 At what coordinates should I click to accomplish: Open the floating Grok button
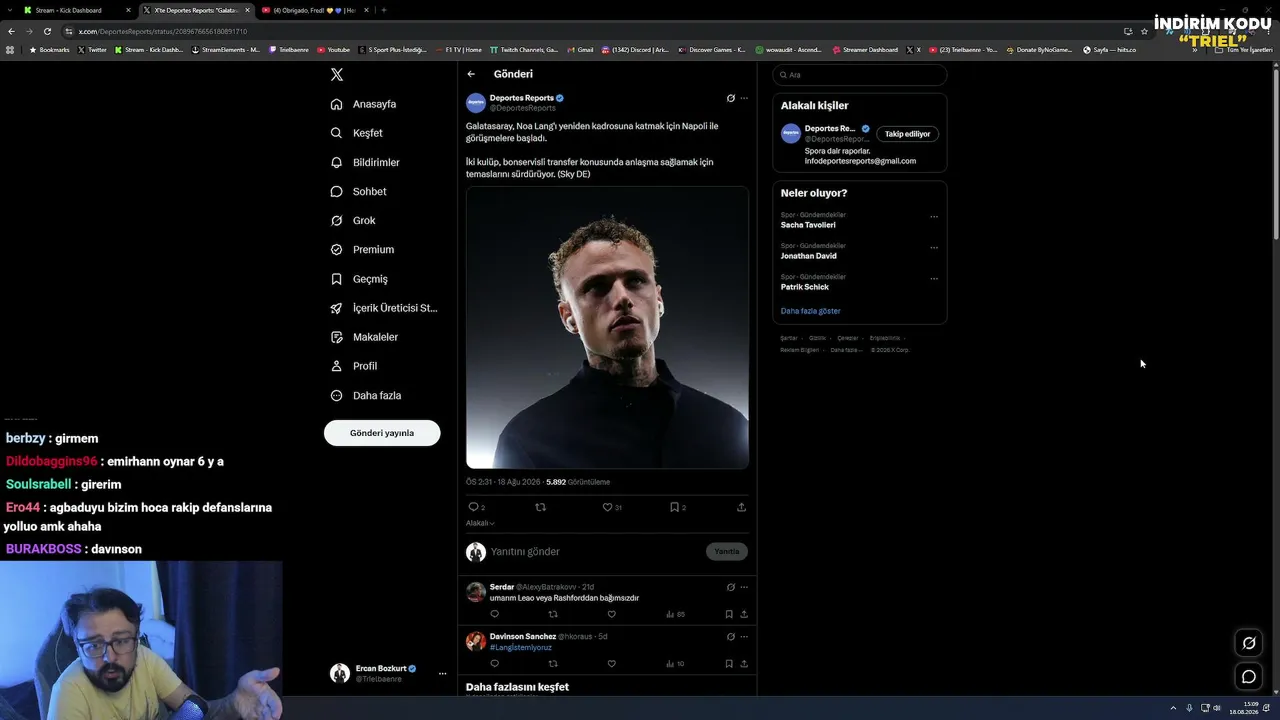(1249, 643)
